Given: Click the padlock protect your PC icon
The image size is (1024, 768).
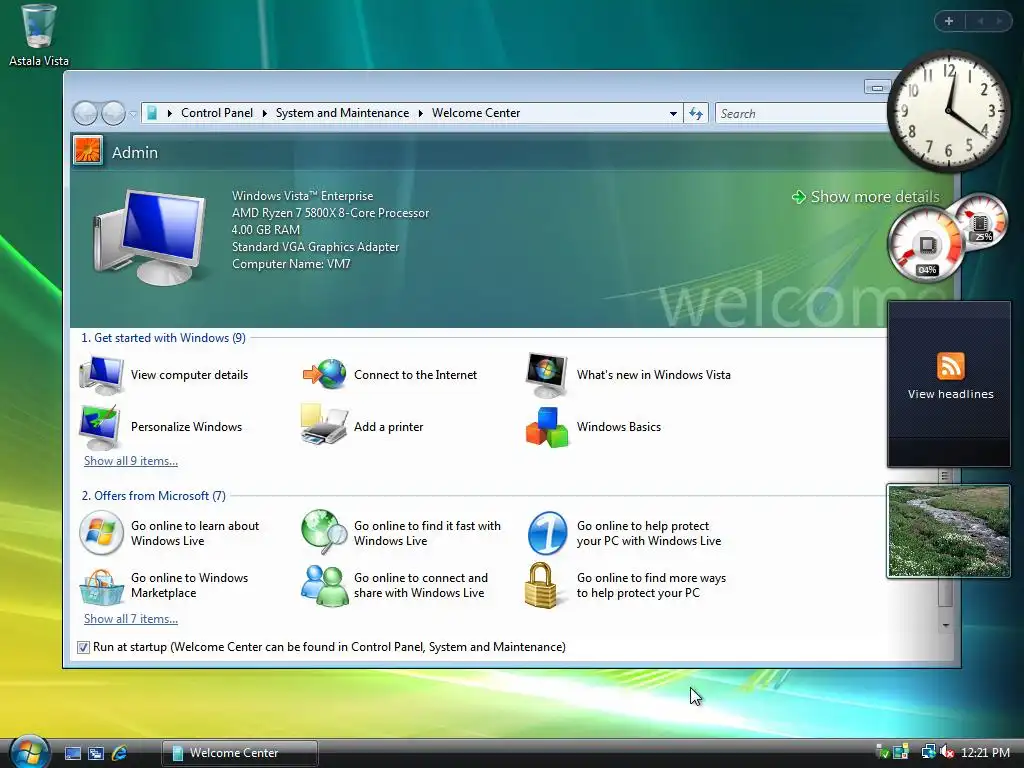Looking at the screenshot, I should [x=541, y=586].
